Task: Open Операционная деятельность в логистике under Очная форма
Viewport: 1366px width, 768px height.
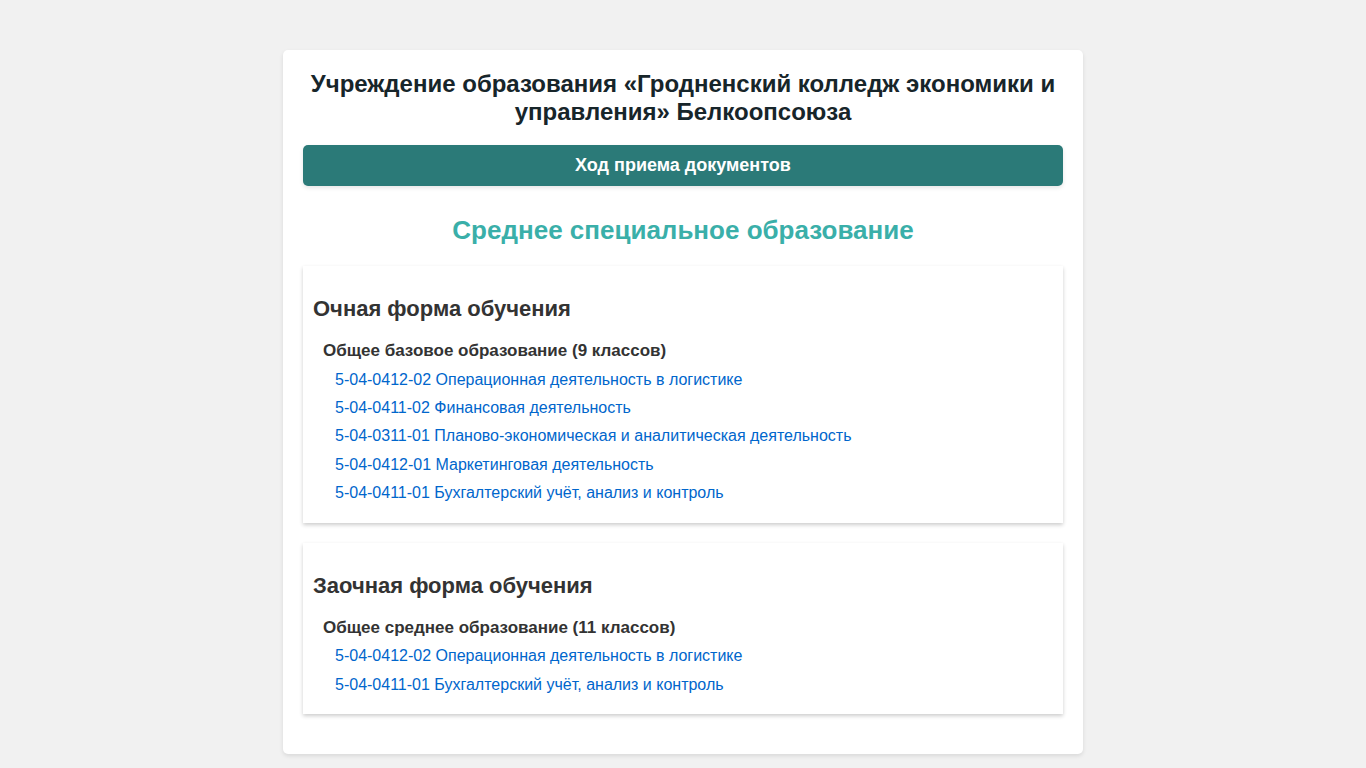Action: click(538, 380)
